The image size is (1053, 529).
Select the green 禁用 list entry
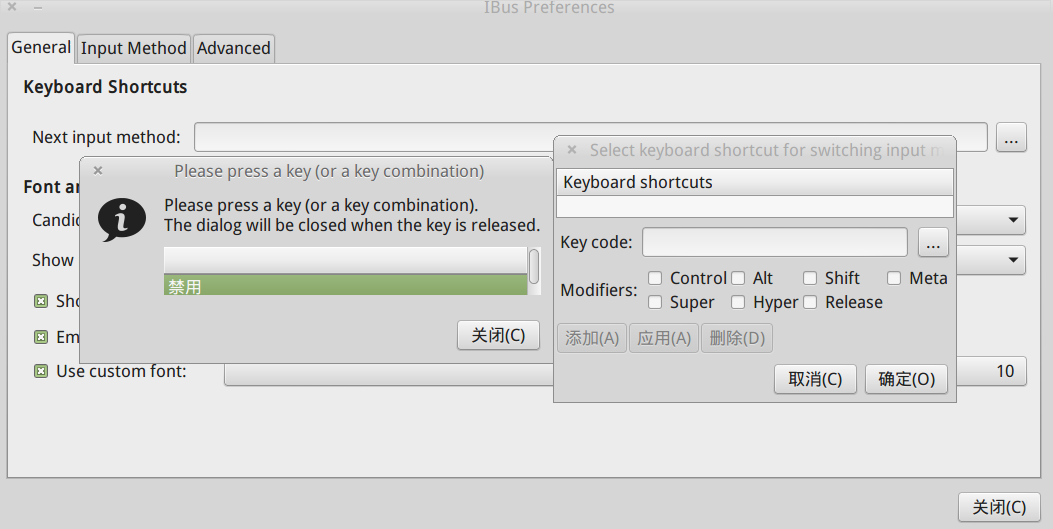pyautogui.click(x=345, y=285)
